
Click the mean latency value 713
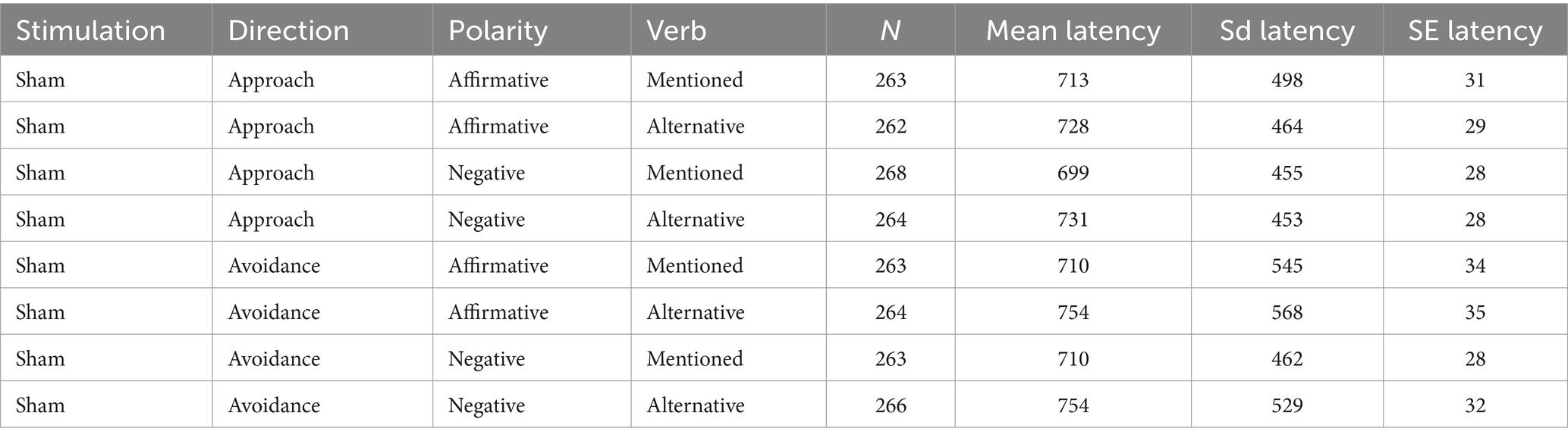point(1073,80)
